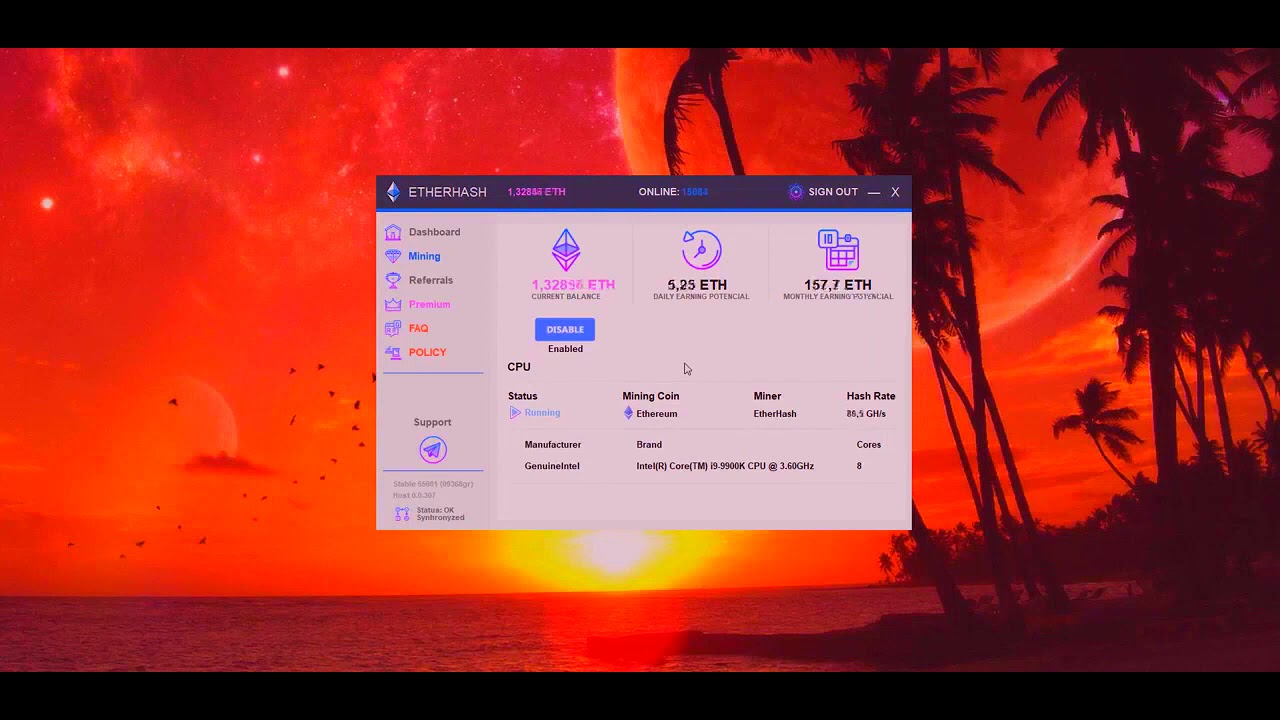
Task: Click the Status column header
Action: [x=522, y=396]
